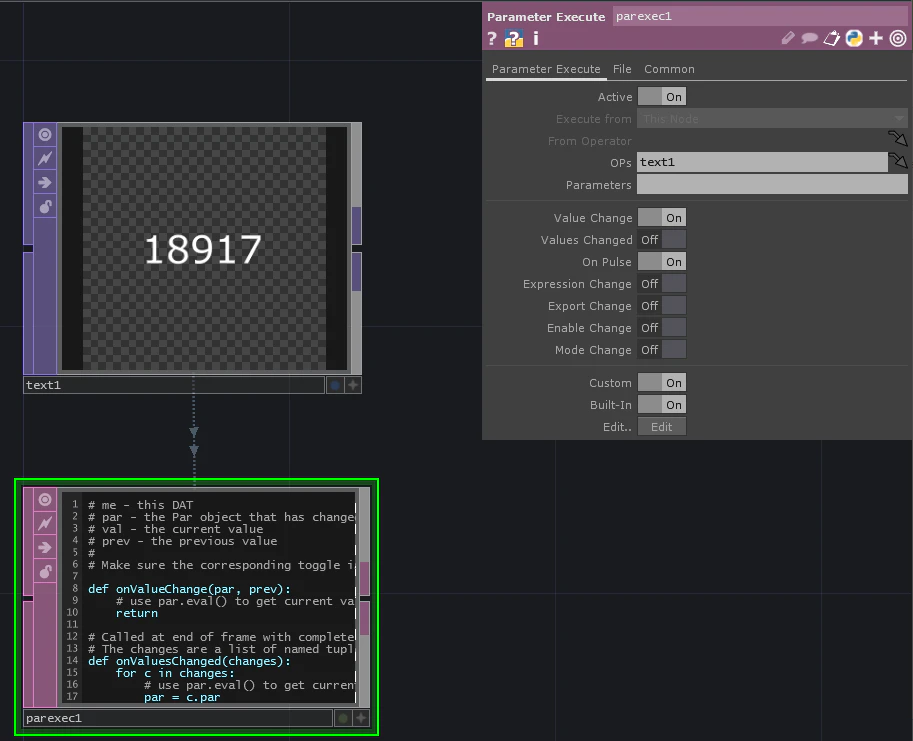The height and width of the screenshot is (741, 913).
Task: Click the OPs field containing text1
Action: tap(762, 162)
